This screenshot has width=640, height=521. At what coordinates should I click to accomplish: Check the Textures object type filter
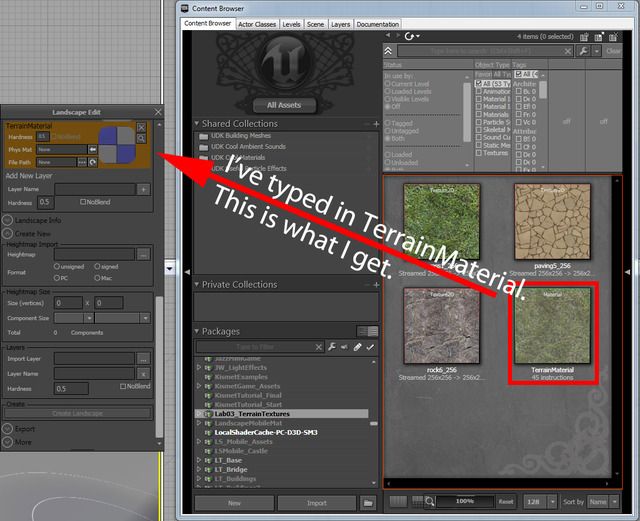479,153
